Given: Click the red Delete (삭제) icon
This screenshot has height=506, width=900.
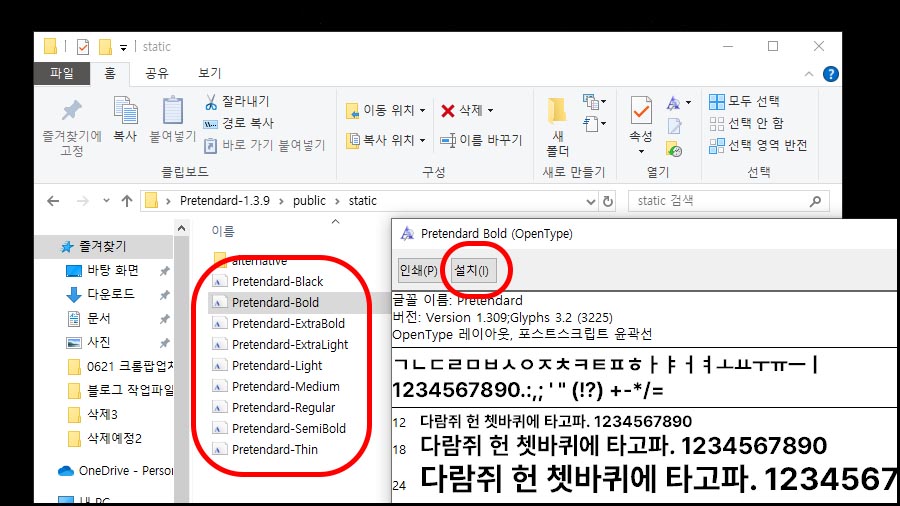Looking at the screenshot, I should (x=448, y=111).
